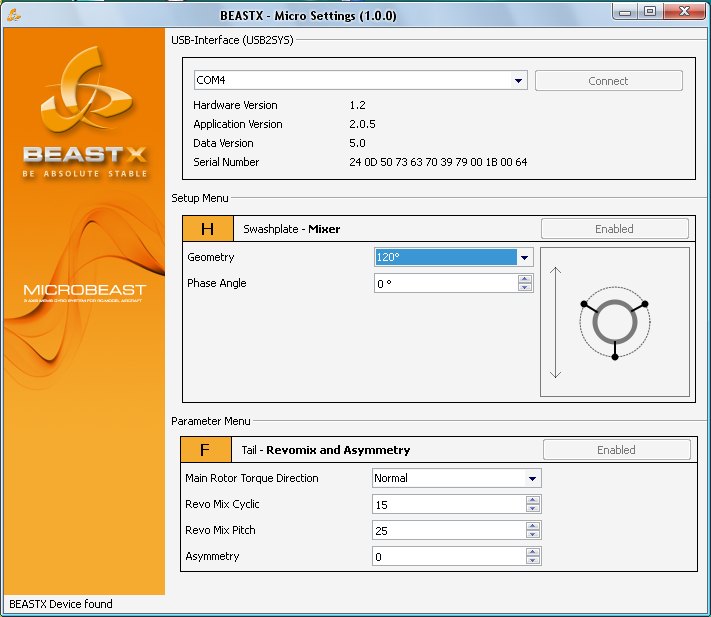Click the F parameter menu letter tile
711x617 pixels.
point(205,450)
